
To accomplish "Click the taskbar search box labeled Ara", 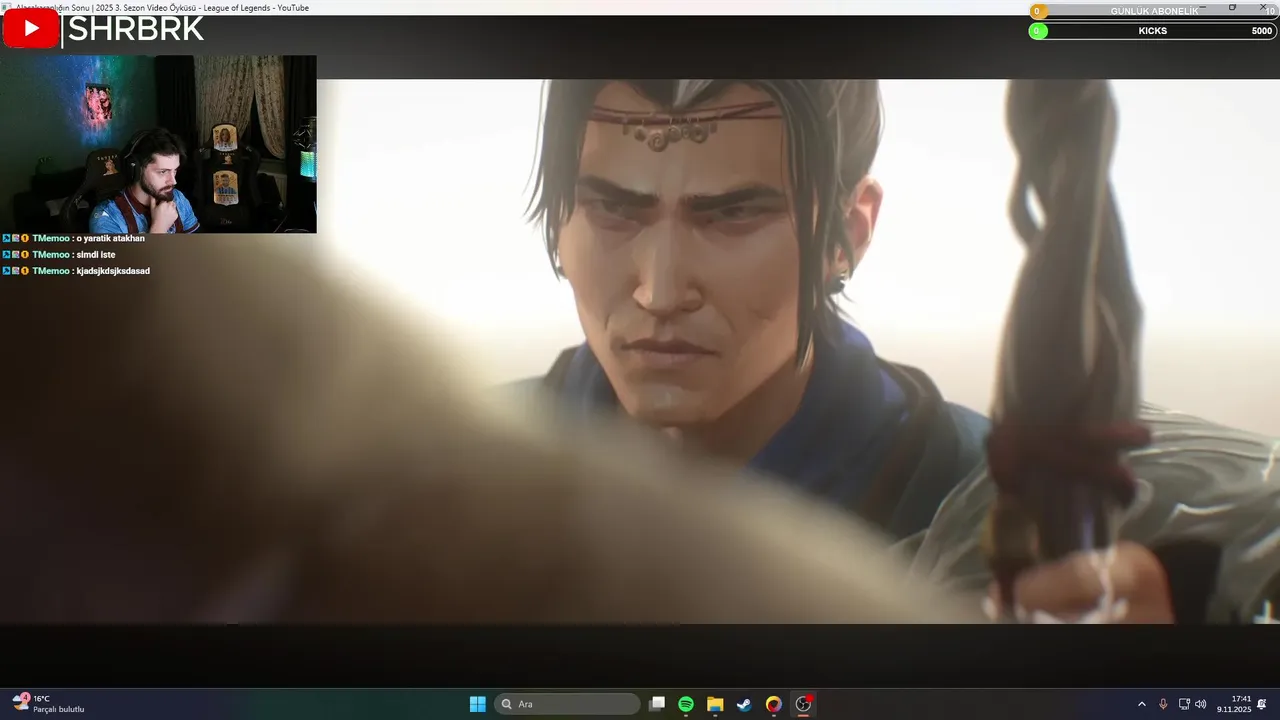I will click(x=568, y=704).
